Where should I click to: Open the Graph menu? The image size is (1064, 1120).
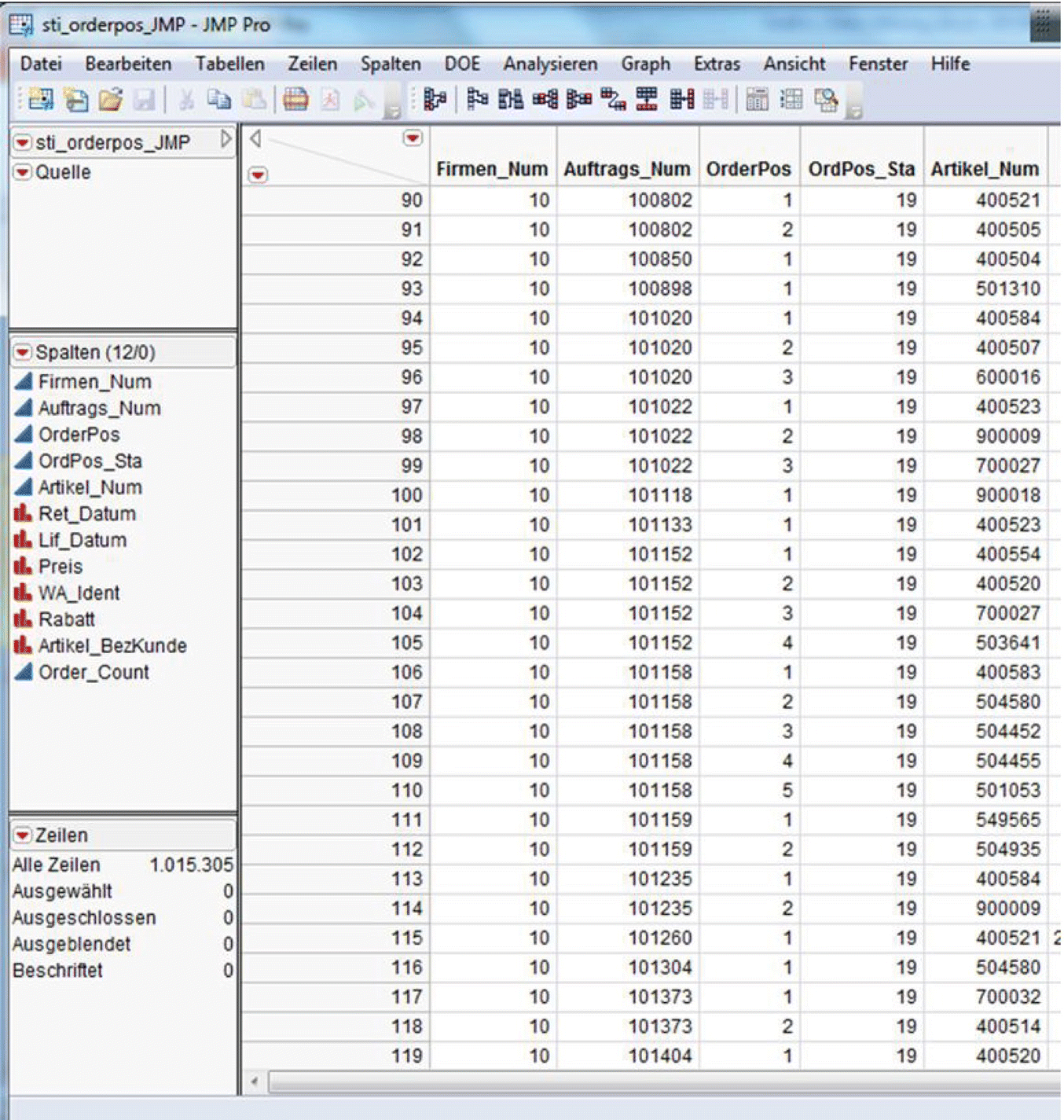pyautogui.click(x=646, y=64)
